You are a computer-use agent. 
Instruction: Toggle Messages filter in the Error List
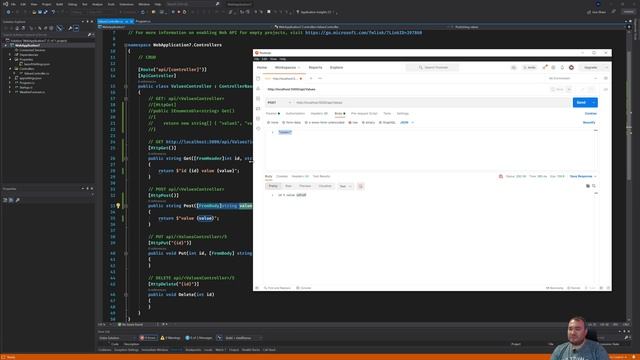(199, 338)
